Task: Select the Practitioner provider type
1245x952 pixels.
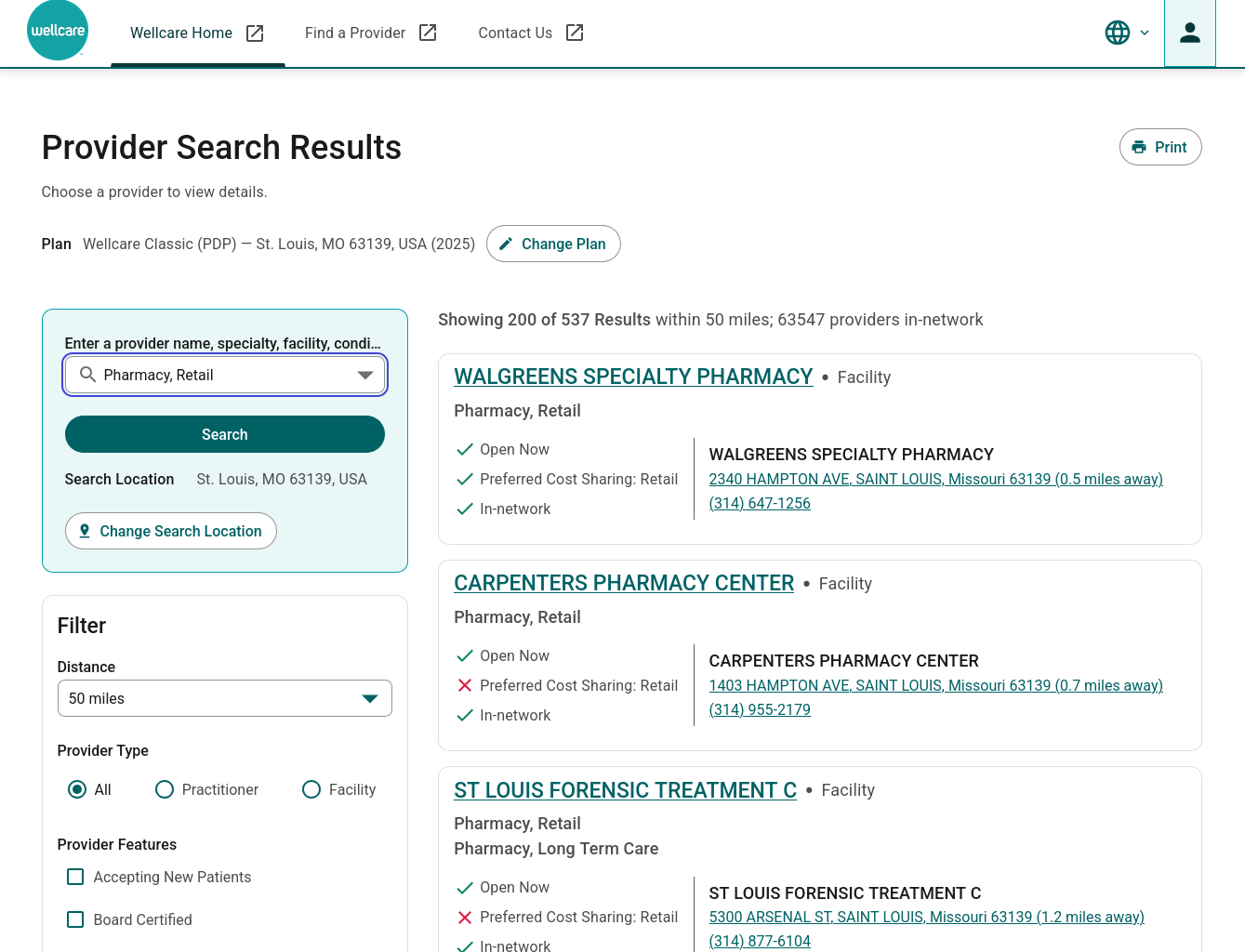Action: pos(165,789)
